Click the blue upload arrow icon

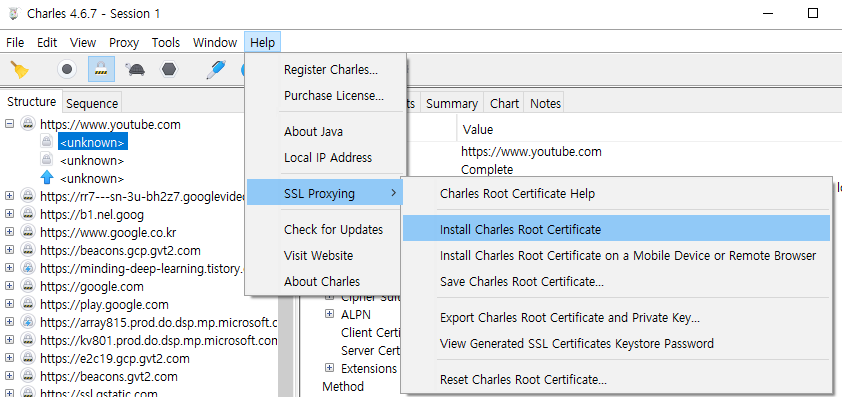coord(47,178)
